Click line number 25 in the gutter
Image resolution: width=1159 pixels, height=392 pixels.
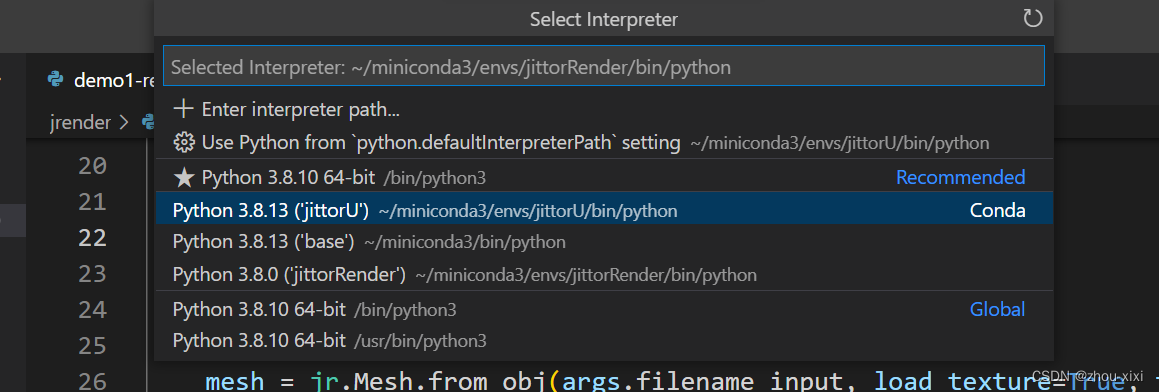(92, 345)
